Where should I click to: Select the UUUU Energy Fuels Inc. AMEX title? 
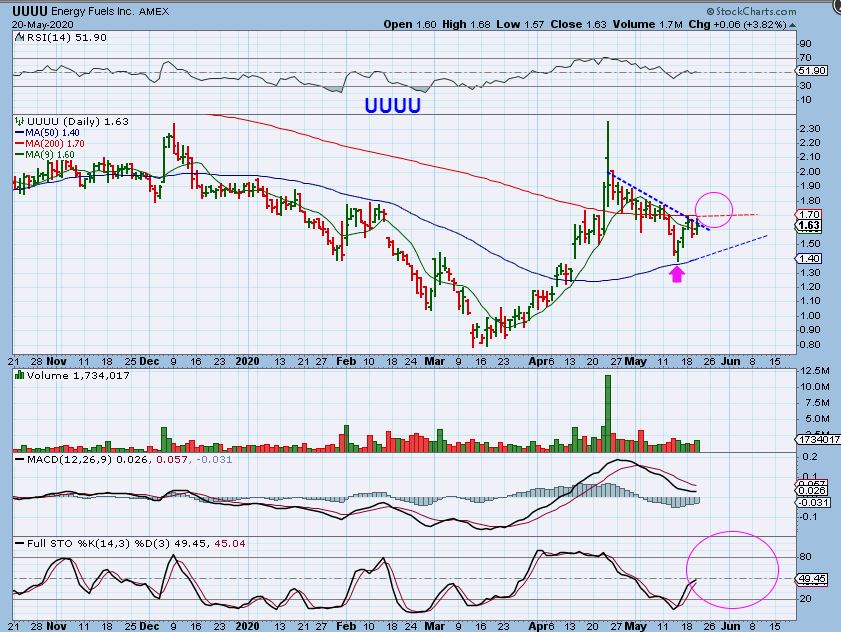[91, 11]
